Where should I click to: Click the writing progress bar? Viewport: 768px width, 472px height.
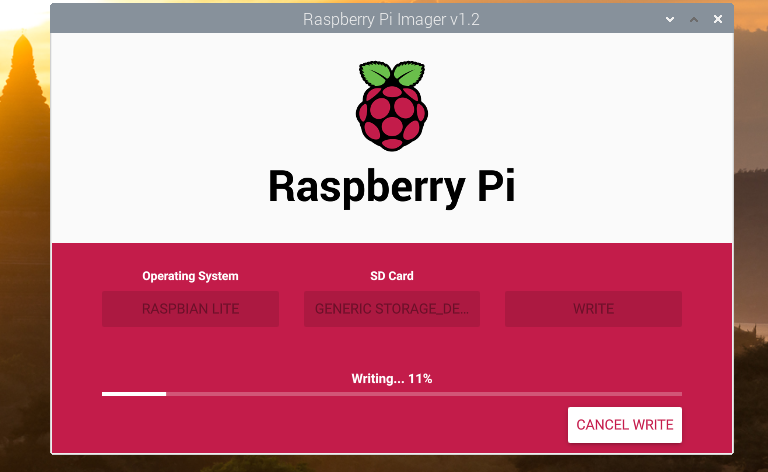392,394
